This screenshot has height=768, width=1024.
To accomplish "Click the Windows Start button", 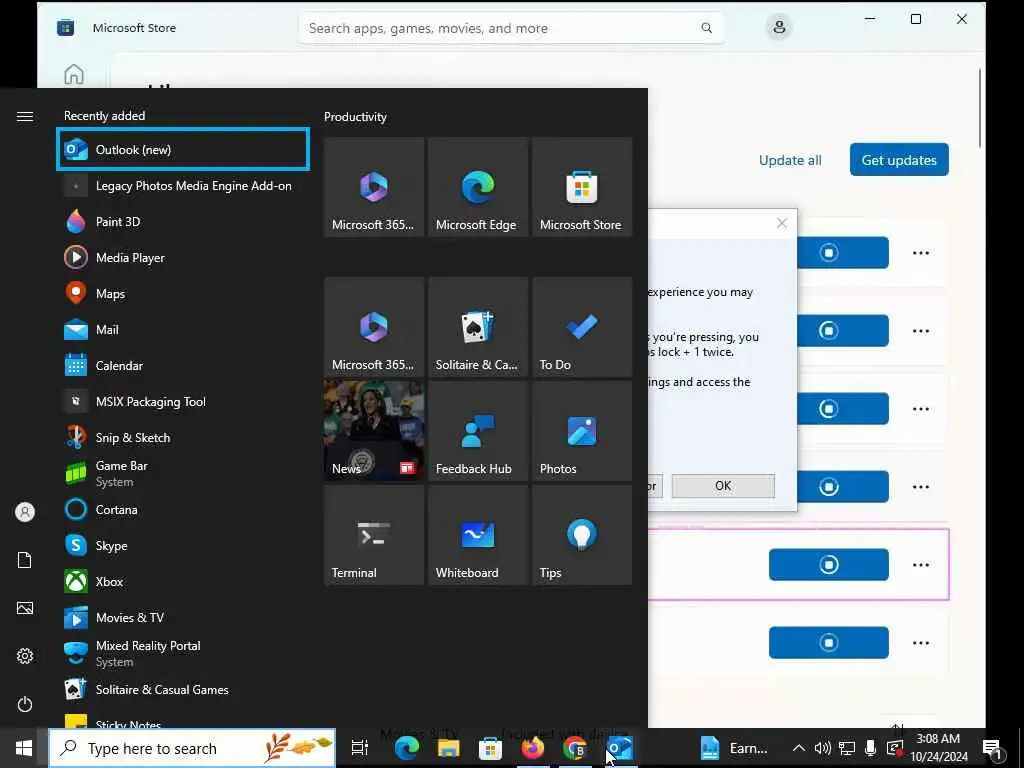I will (24, 748).
